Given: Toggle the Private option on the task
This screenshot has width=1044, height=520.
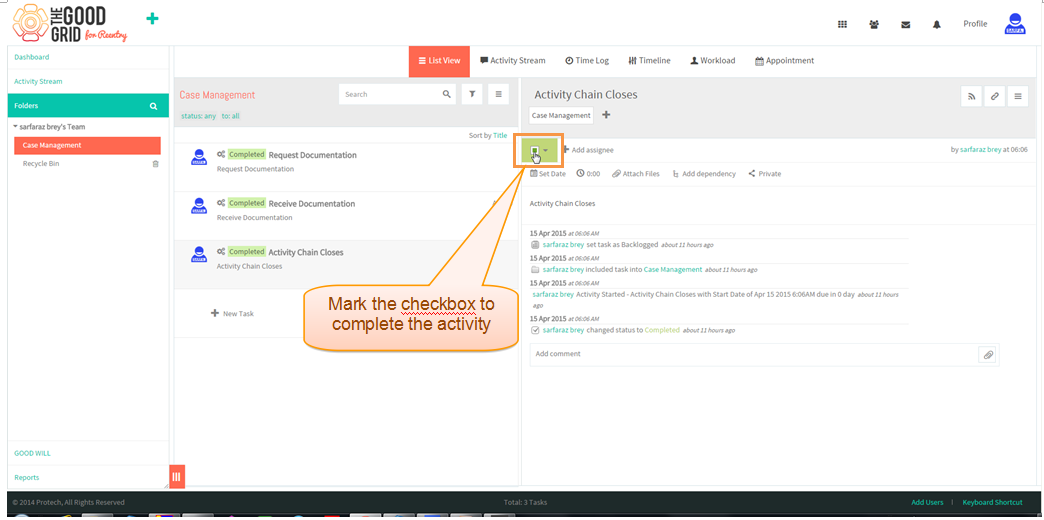Looking at the screenshot, I should [x=765, y=174].
